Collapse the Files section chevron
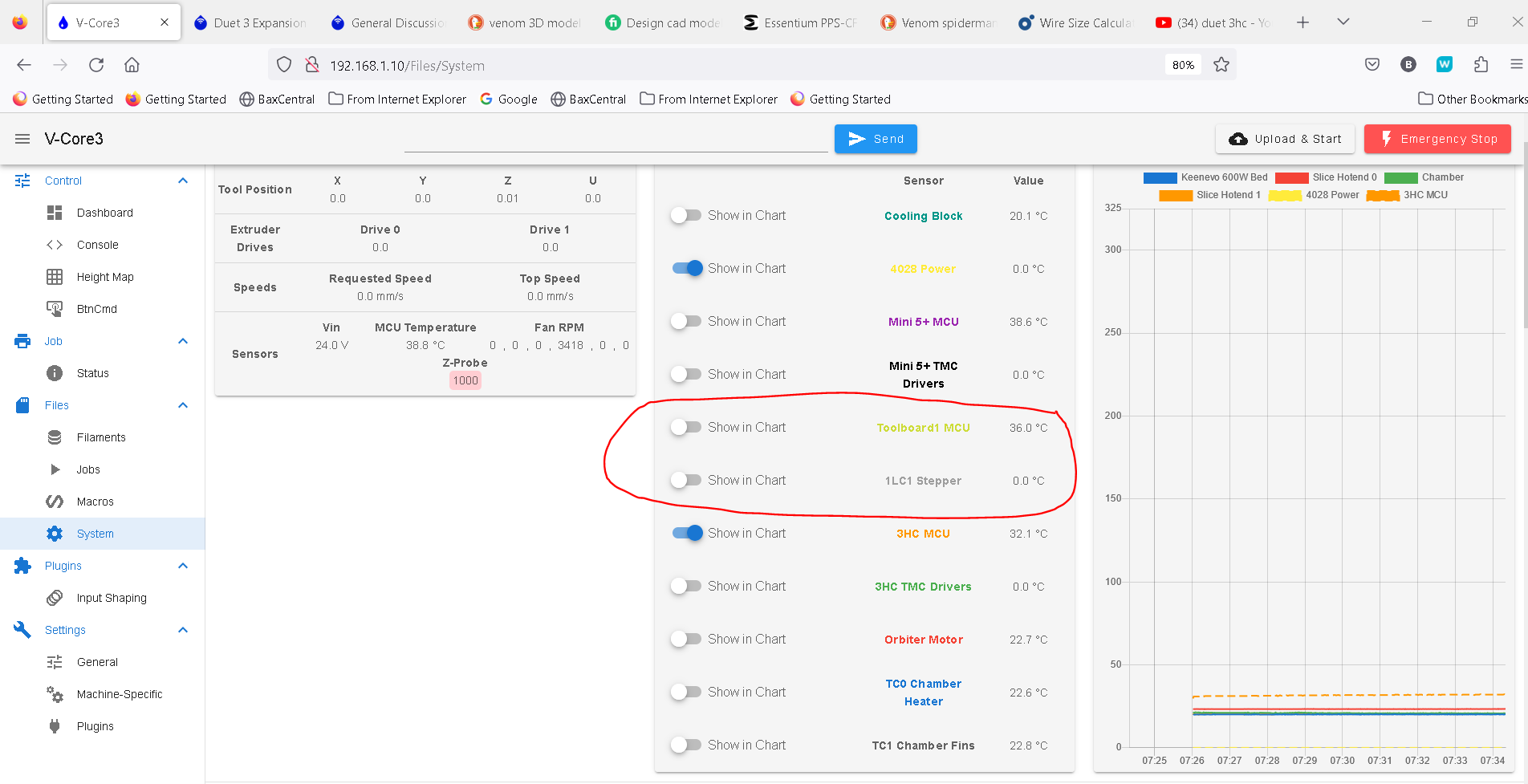This screenshot has width=1528, height=784. (x=183, y=405)
